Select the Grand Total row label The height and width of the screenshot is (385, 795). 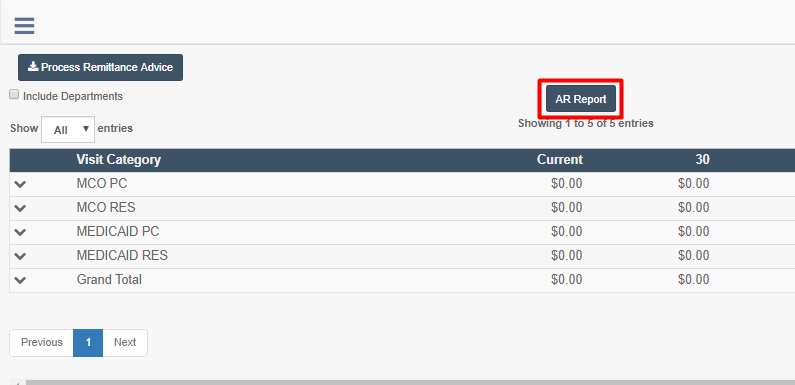[x=109, y=279]
